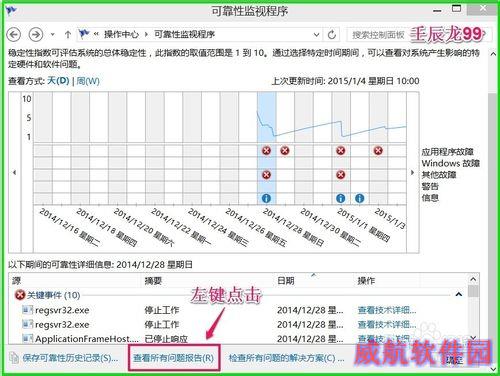Go up one level with up arrow
Viewport: 500px width, 376px height.
(68, 34)
